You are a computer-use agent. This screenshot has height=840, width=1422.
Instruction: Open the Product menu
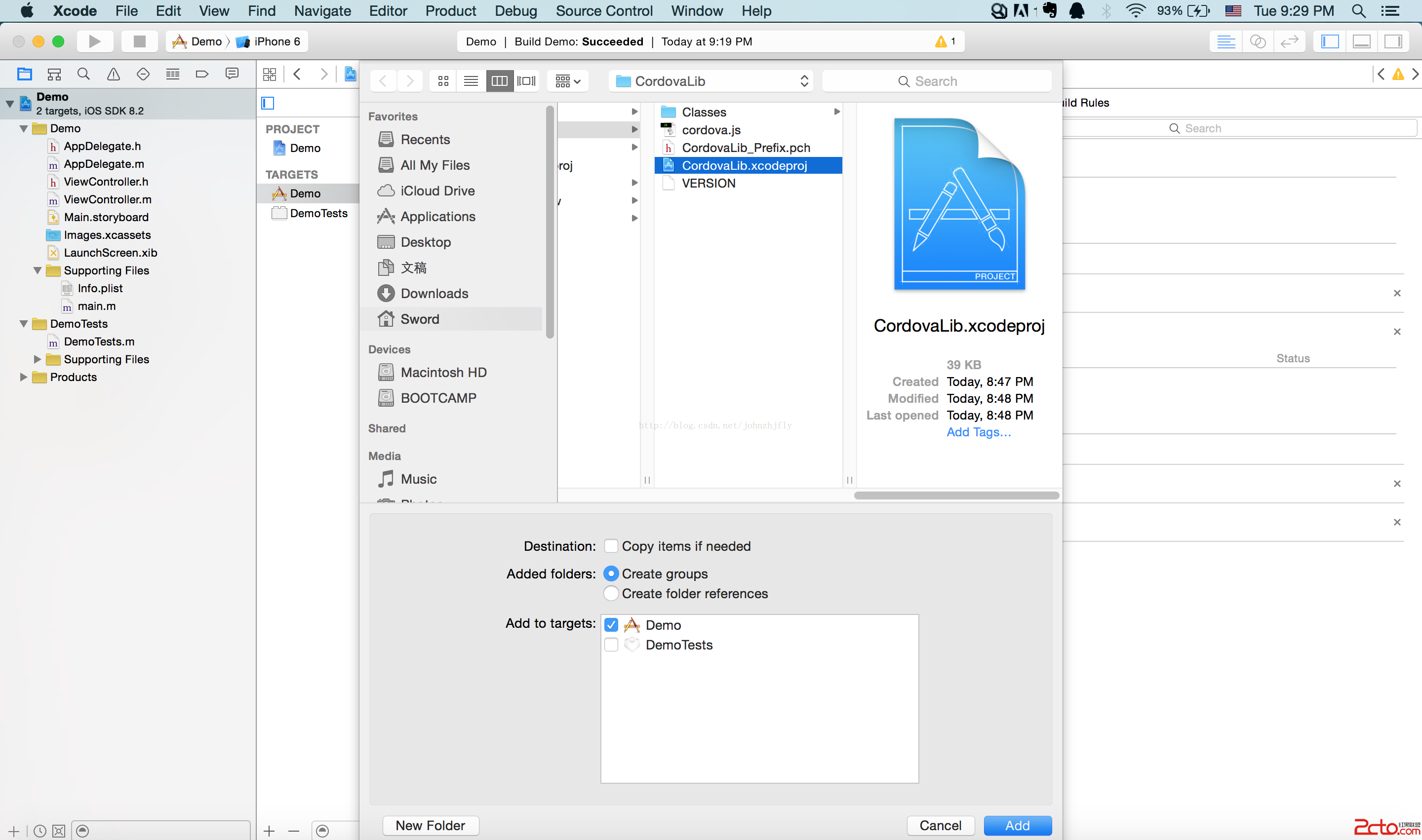450,11
